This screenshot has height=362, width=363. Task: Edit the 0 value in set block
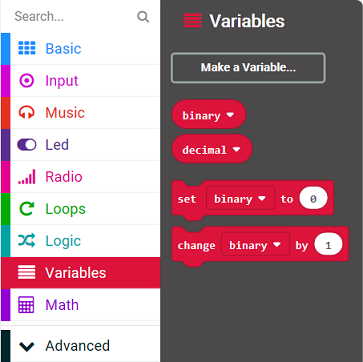(313, 199)
